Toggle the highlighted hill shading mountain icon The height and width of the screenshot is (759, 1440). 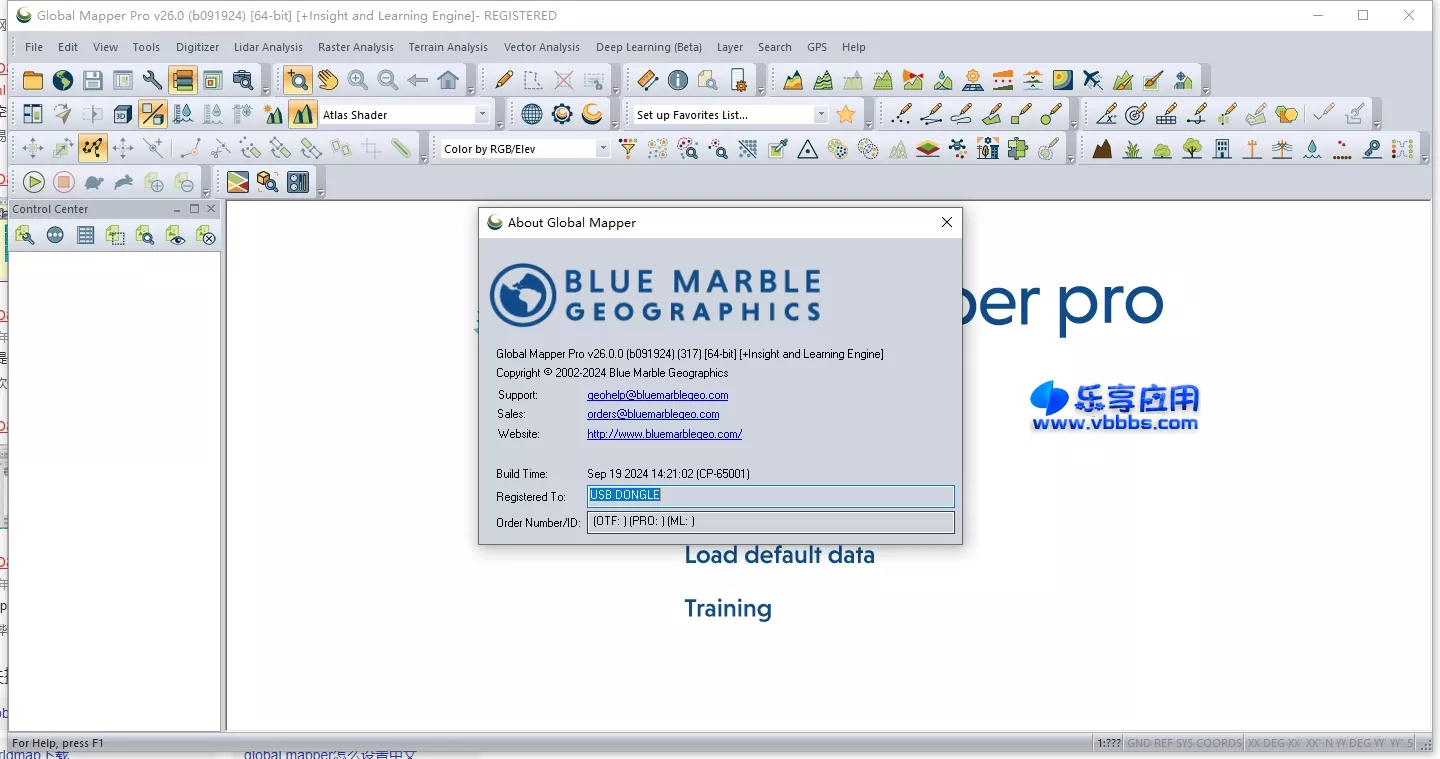point(302,115)
